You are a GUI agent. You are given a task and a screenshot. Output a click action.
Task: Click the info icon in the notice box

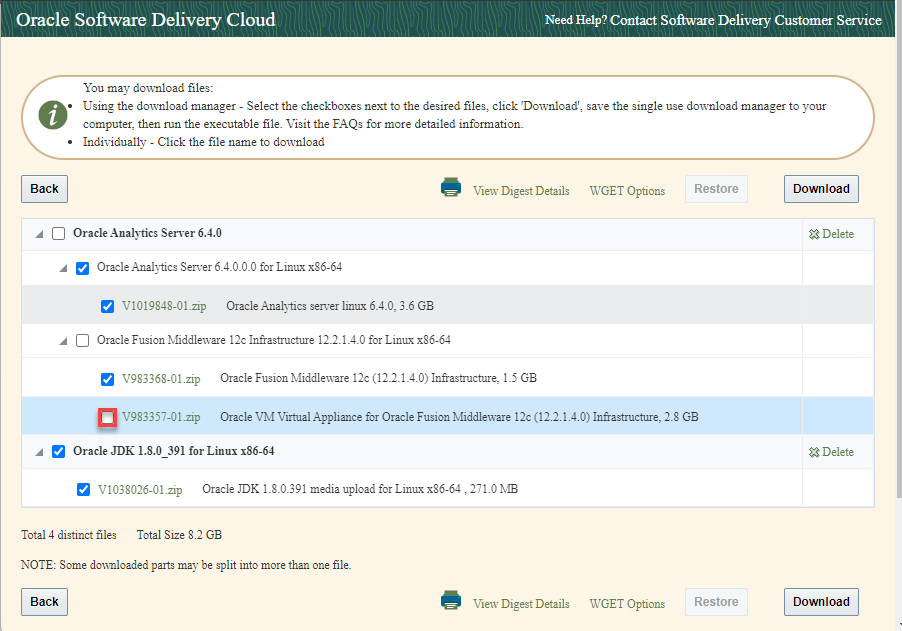point(52,114)
